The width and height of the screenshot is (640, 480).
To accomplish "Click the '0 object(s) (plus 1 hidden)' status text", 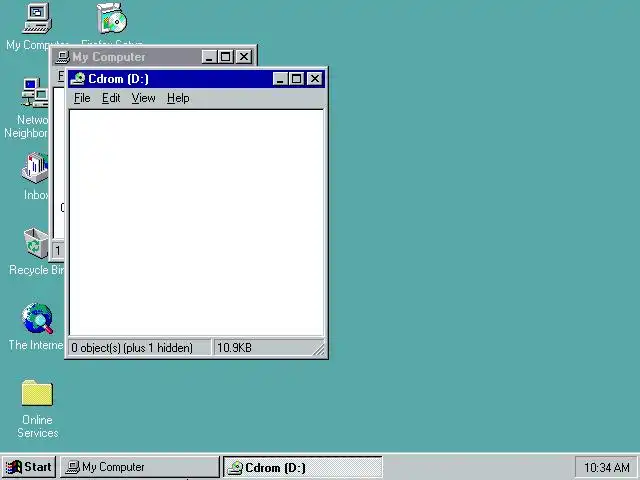I will (132, 348).
